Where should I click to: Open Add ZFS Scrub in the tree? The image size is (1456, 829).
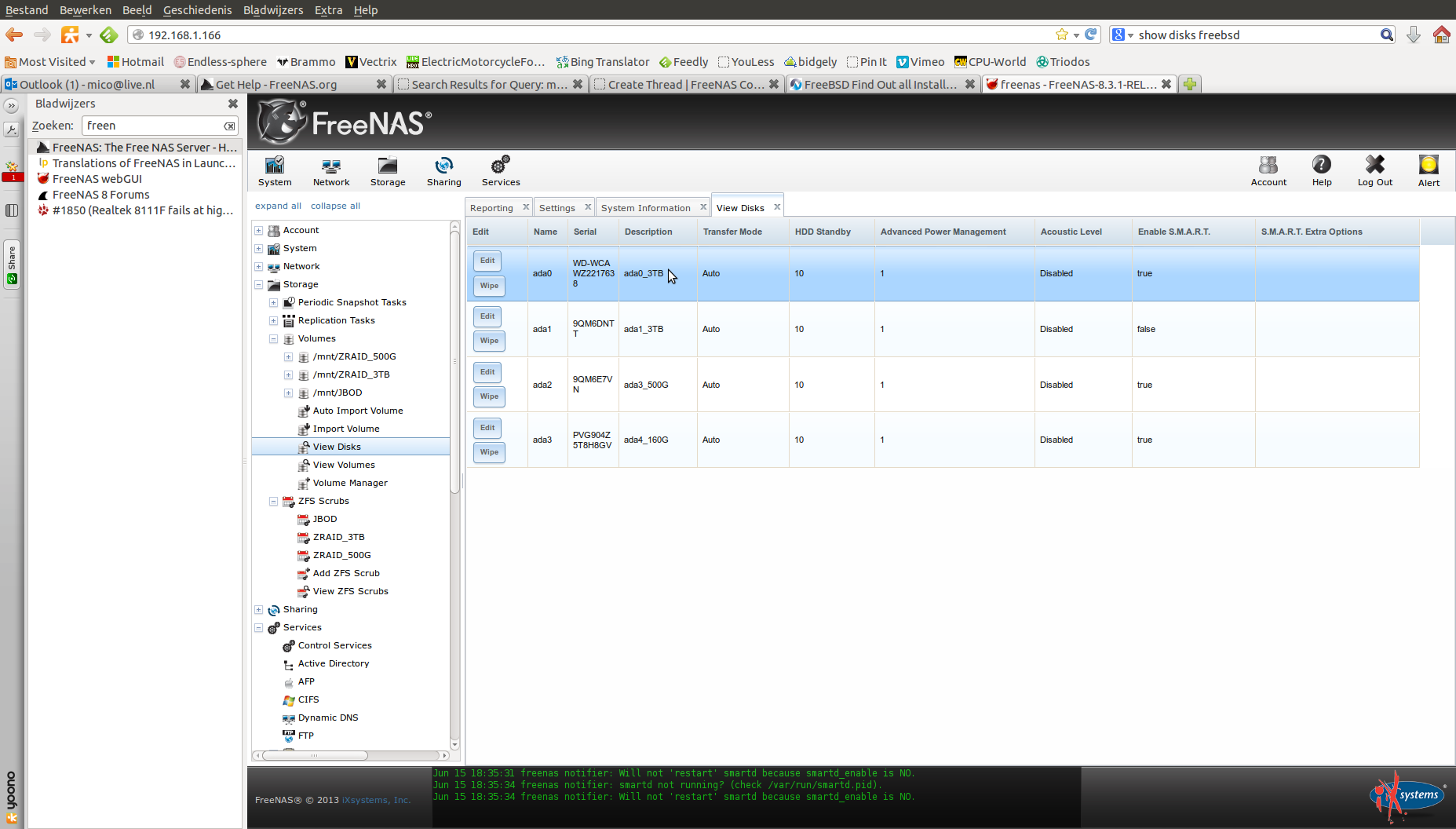click(346, 573)
